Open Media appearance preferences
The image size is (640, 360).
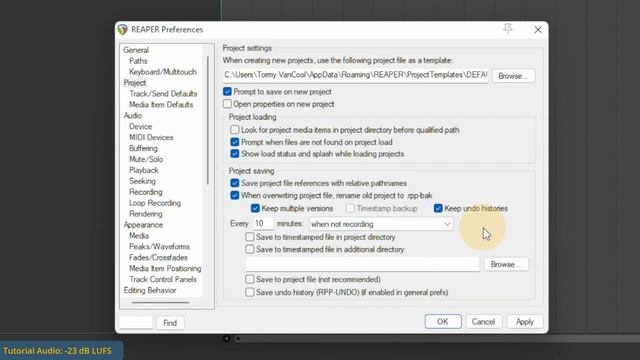click(x=139, y=236)
